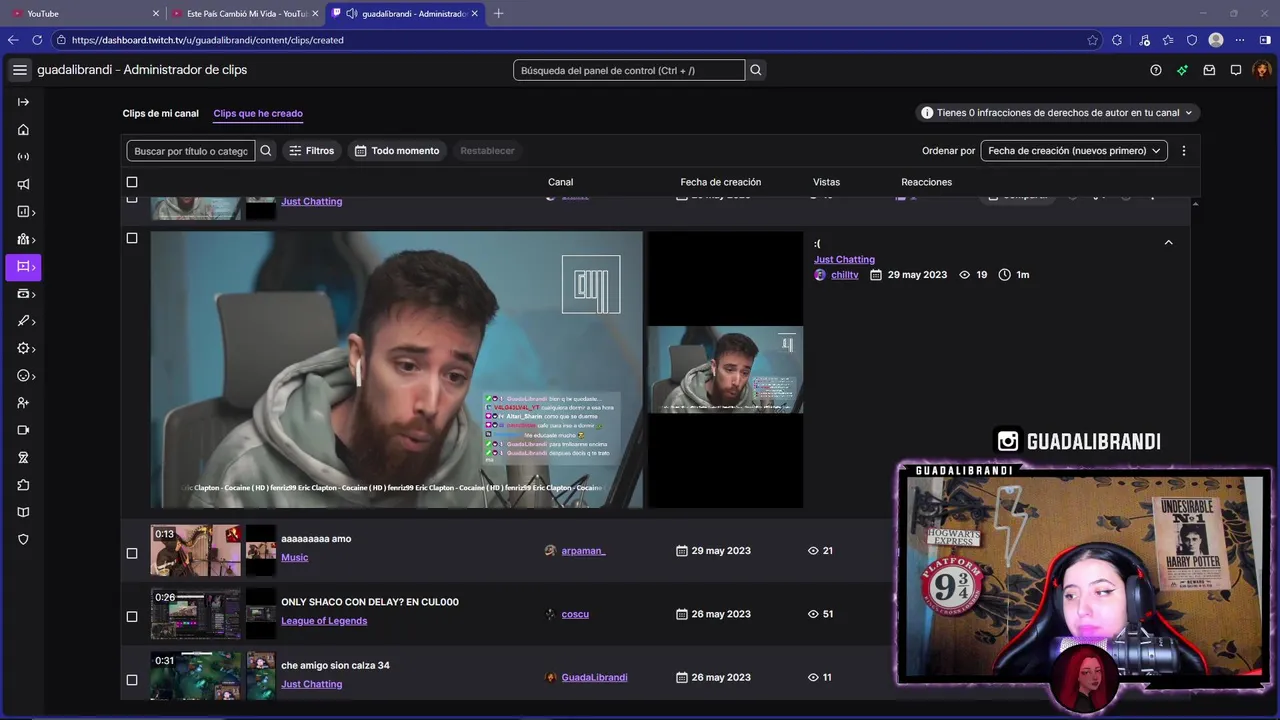
Task: Play the large ':(' clip video preview
Action: coord(397,370)
